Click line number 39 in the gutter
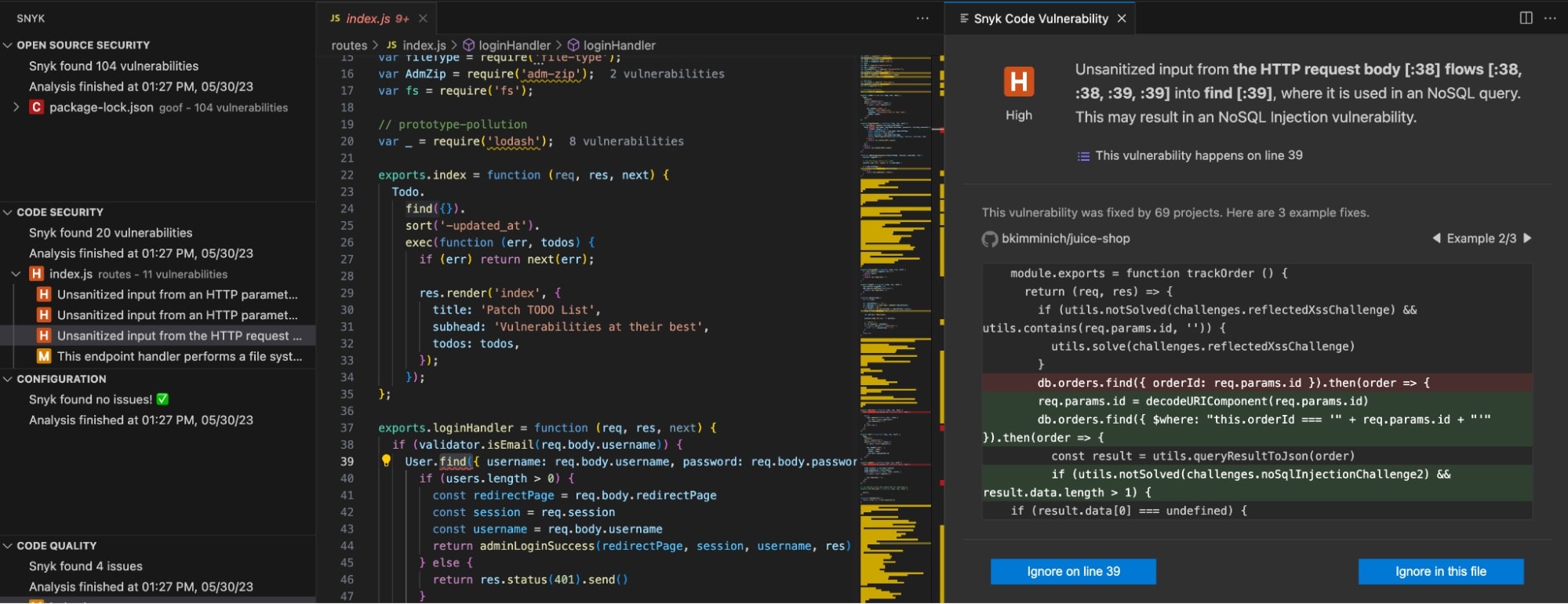This screenshot has width=1568, height=604. pos(347,461)
